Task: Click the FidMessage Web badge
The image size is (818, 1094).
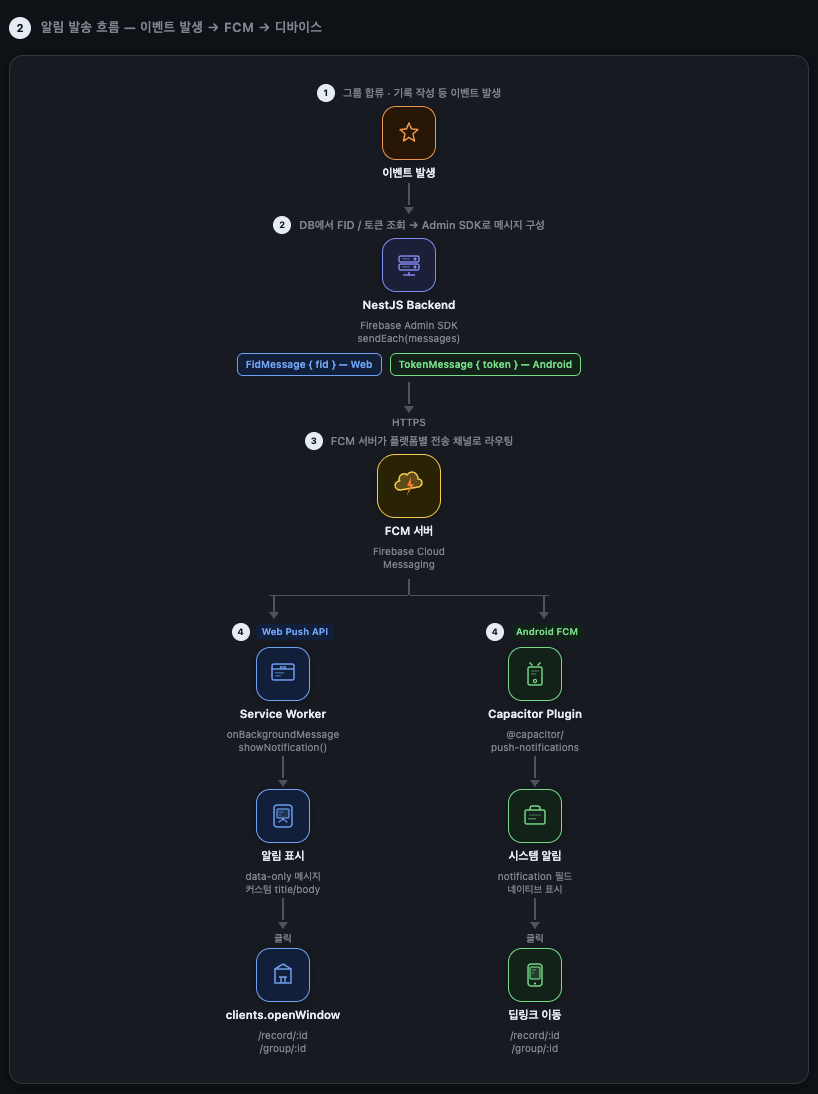Action: 309,364
